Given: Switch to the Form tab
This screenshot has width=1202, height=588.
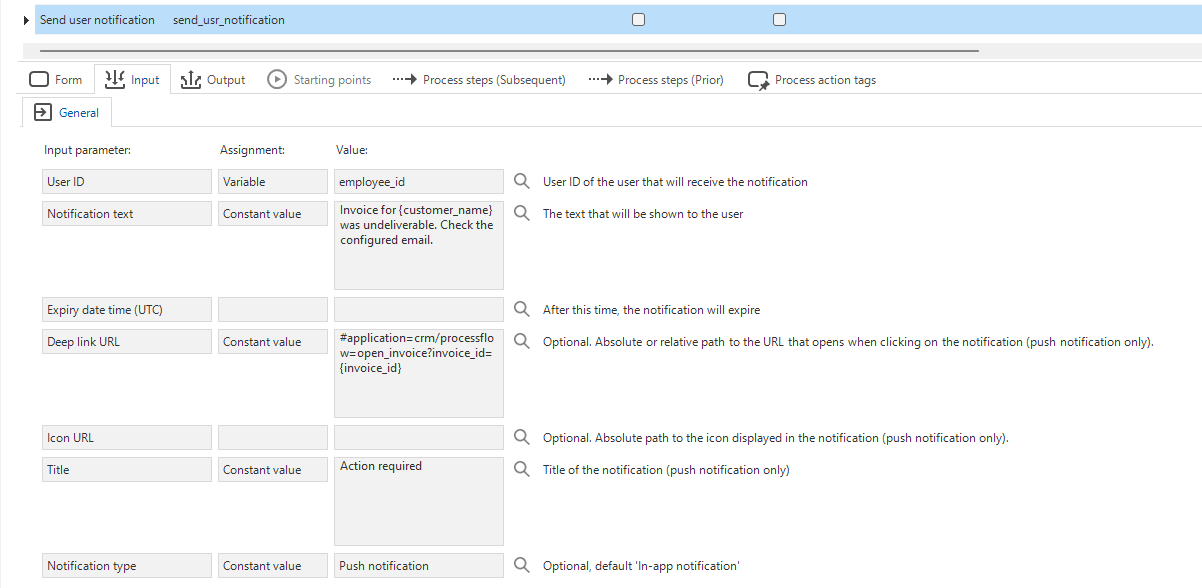Looking at the screenshot, I should (x=56, y=80).
